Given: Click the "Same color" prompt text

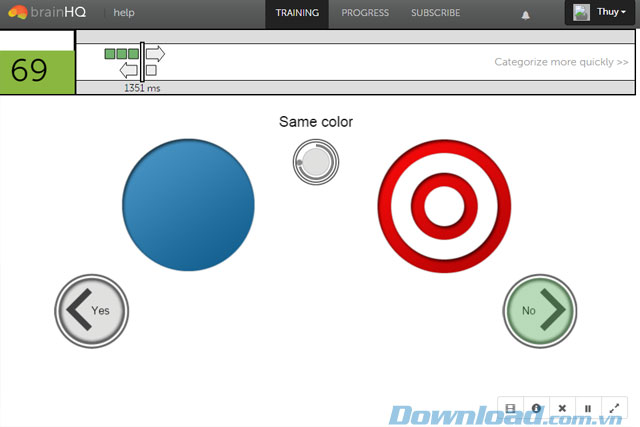Looking at the screenshot, I should pyautogui.click(x=316, y=122).
